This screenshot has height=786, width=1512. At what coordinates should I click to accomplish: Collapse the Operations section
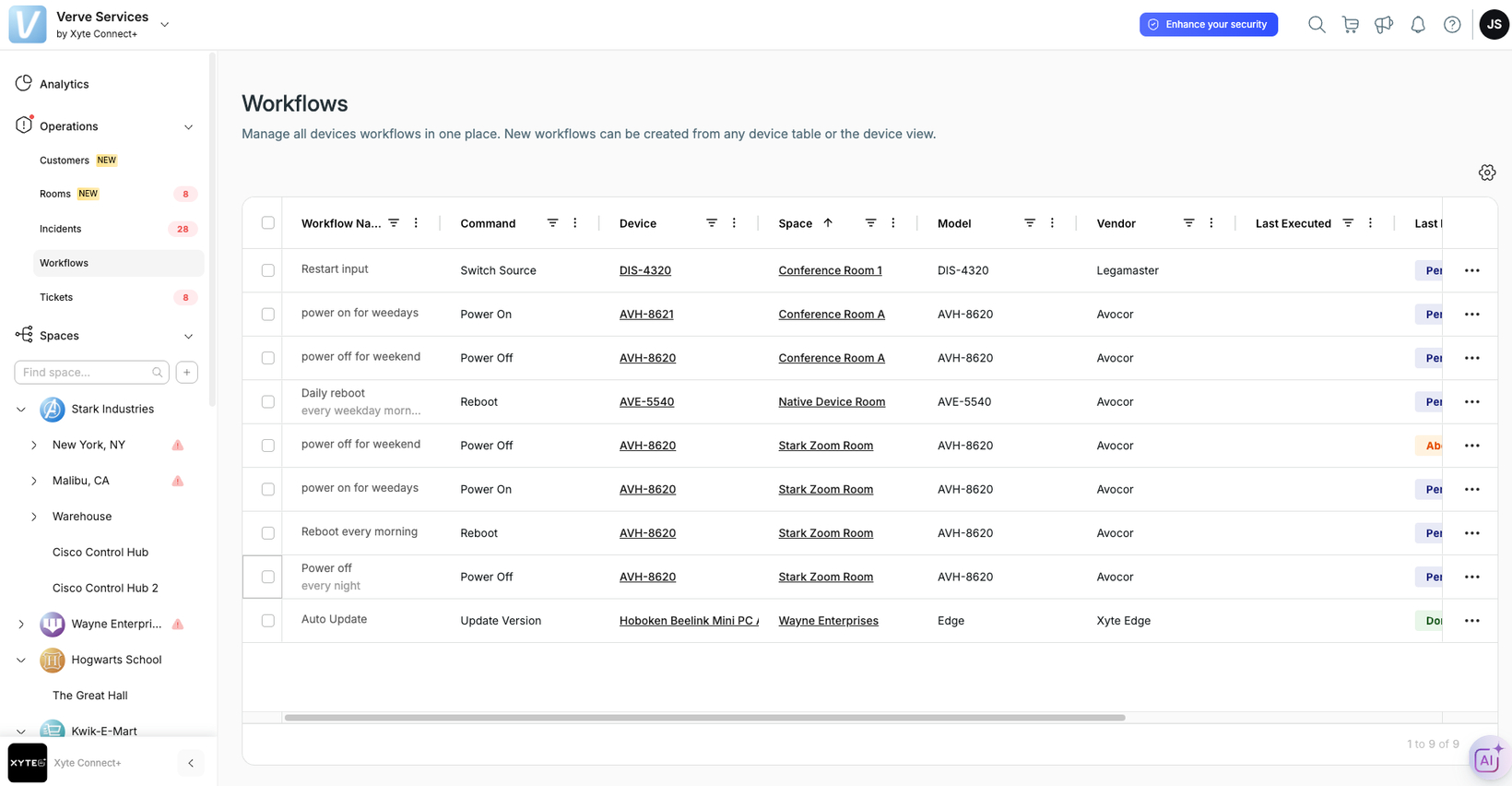(188, 127)
